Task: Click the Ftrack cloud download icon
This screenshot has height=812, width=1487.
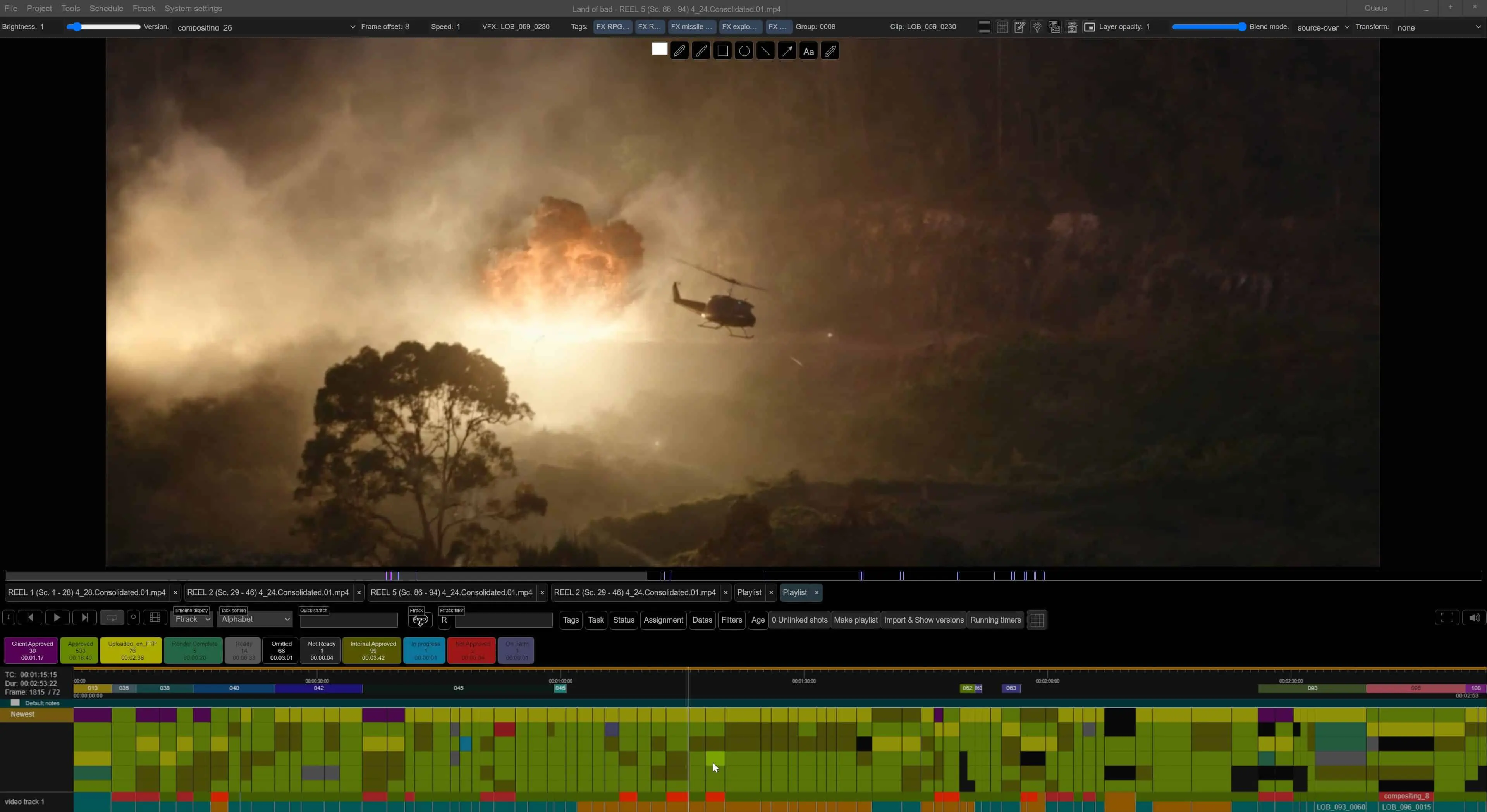Action: click(419, 620)
